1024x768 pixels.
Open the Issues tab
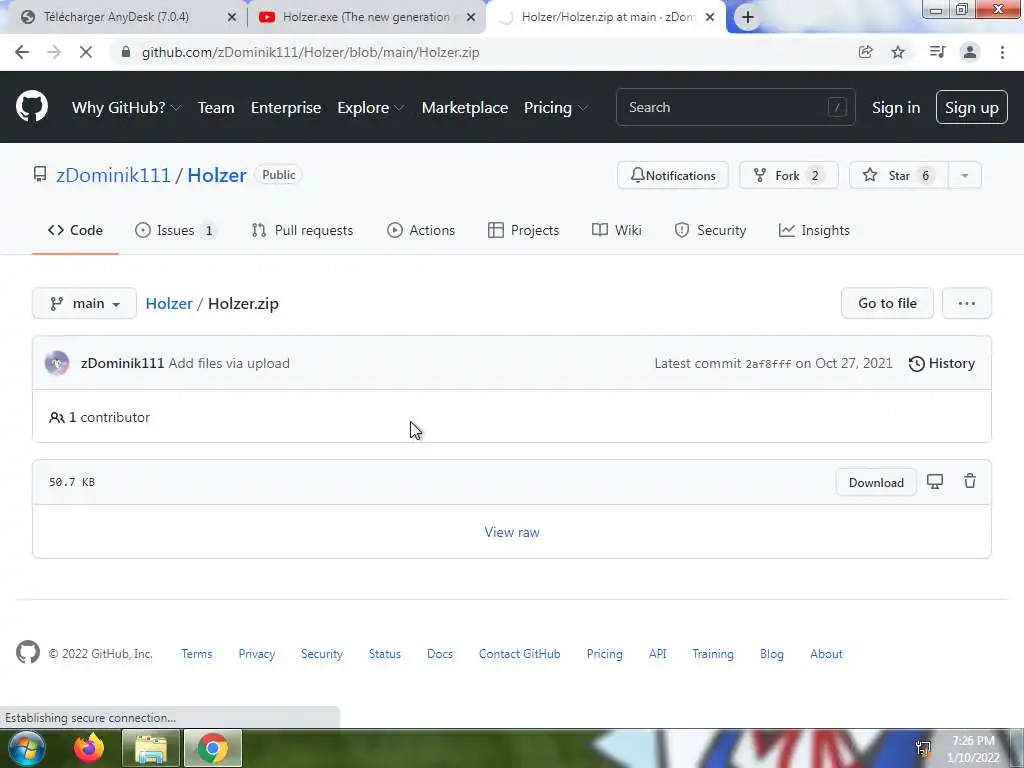coord(175,231)
